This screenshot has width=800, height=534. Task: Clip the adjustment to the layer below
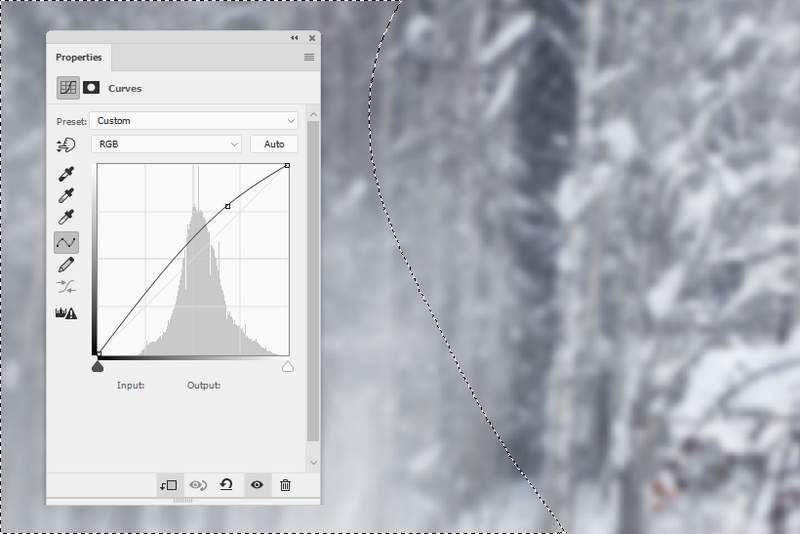(169, 485)
